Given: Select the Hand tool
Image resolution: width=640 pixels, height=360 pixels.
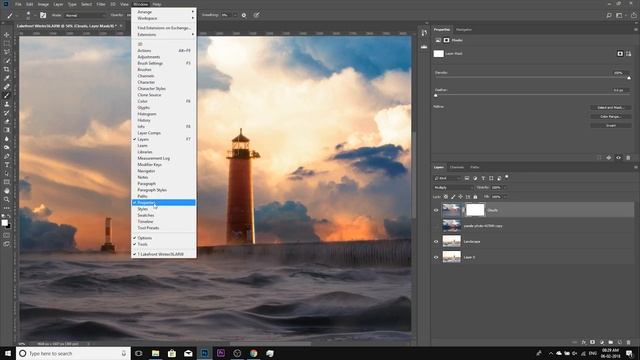Looking at the screenshot, I should point(7,191).
